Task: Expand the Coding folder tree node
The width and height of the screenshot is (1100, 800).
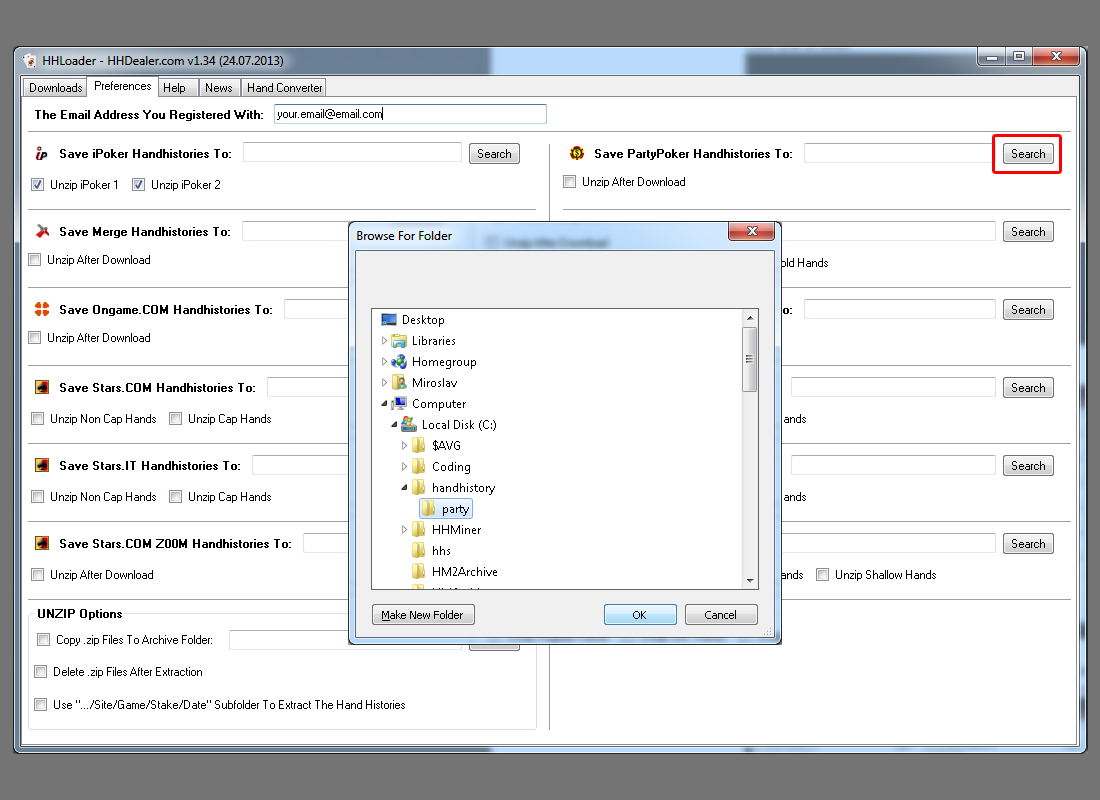Action: pyautogui.click(x=405, y=467)
